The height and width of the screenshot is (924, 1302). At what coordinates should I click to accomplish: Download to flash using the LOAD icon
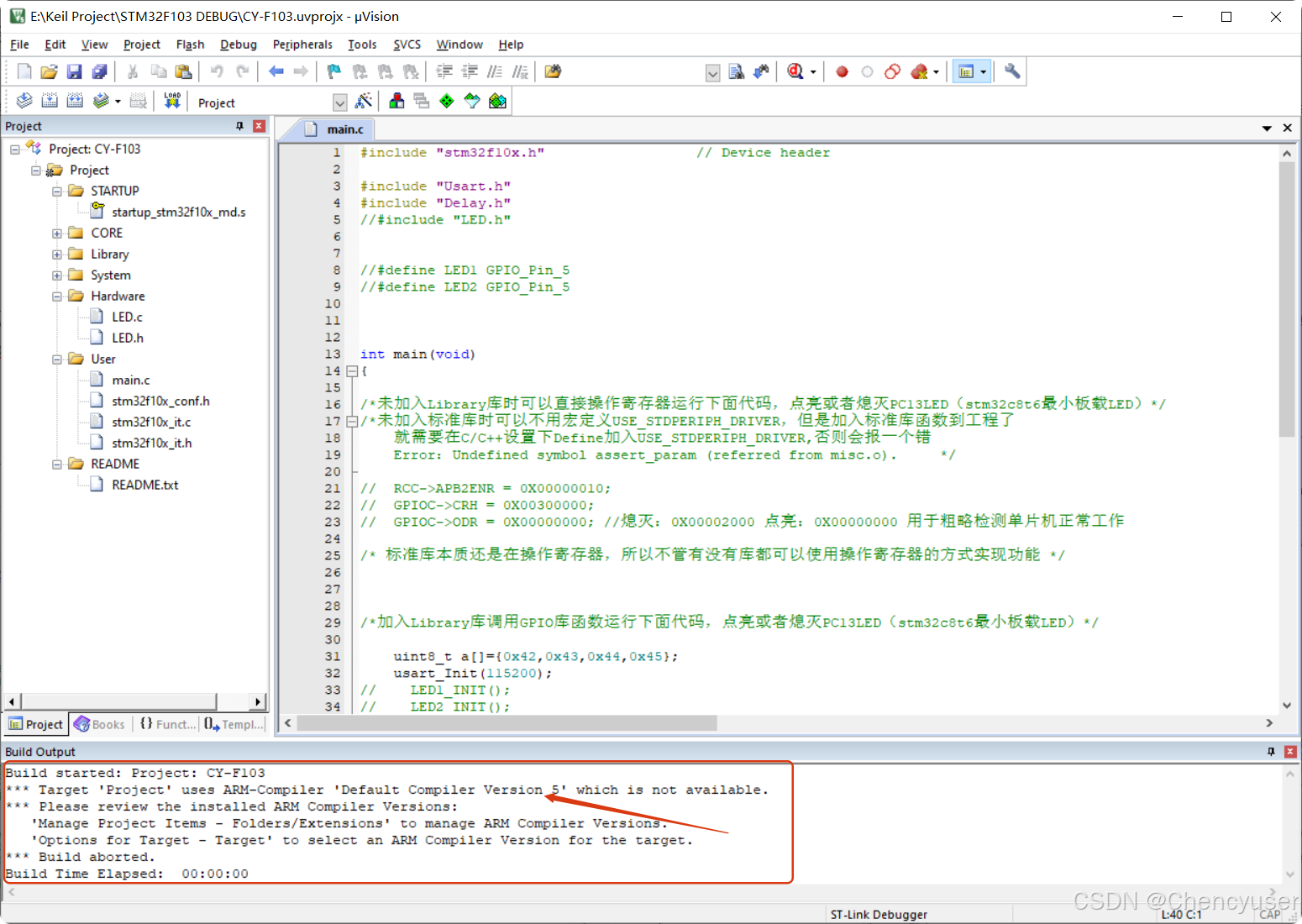coord(172,102)
